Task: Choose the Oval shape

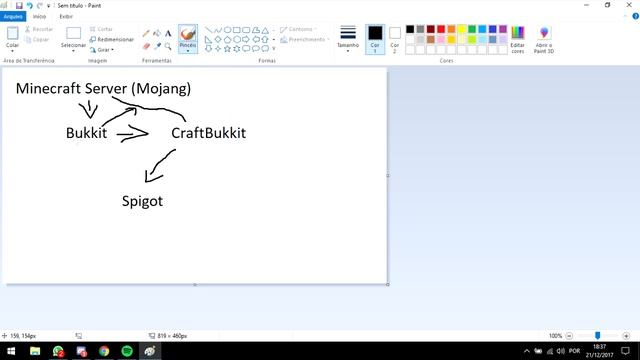Action: coord(227,30)
